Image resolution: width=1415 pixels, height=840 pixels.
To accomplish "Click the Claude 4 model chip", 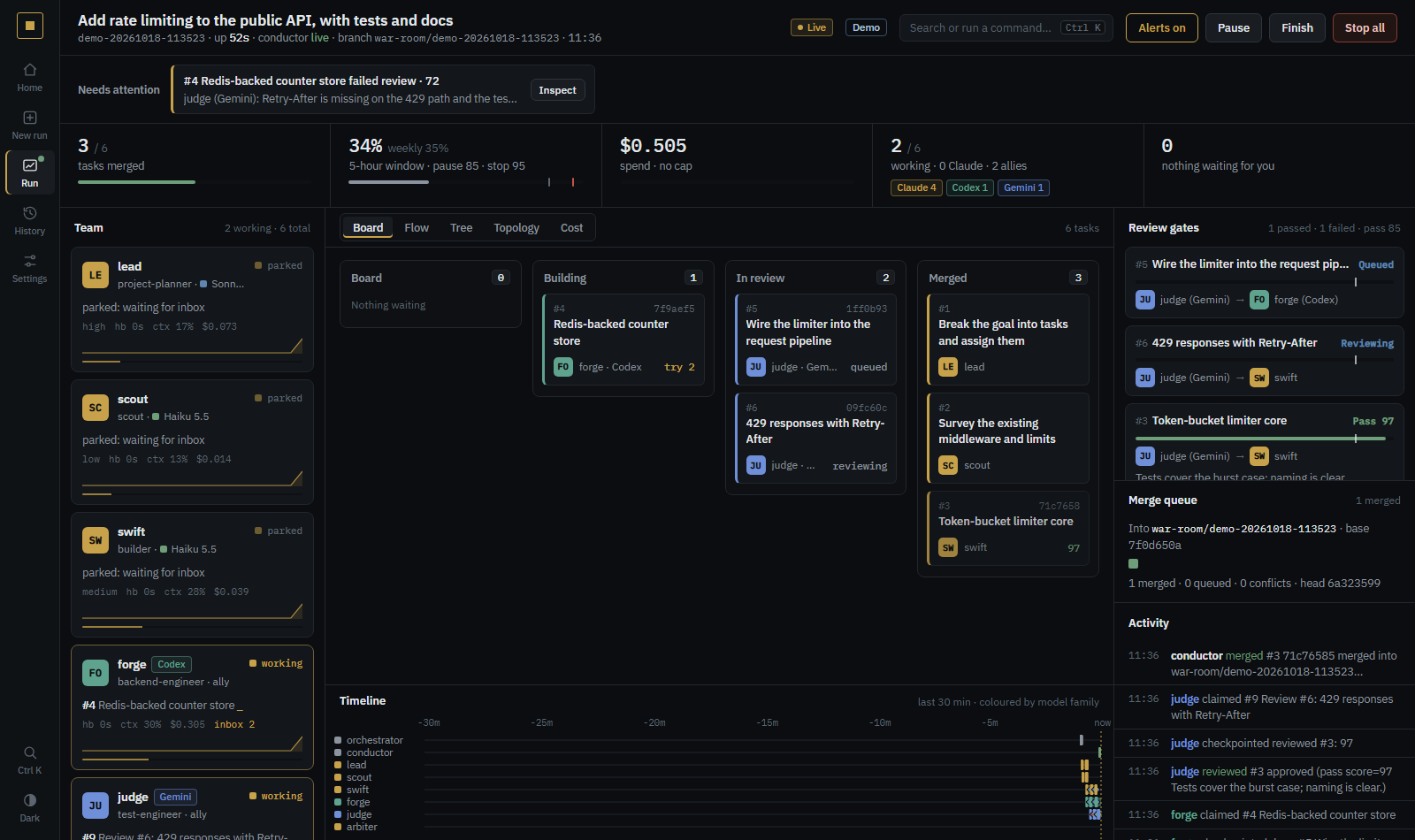I will point(916,187).
